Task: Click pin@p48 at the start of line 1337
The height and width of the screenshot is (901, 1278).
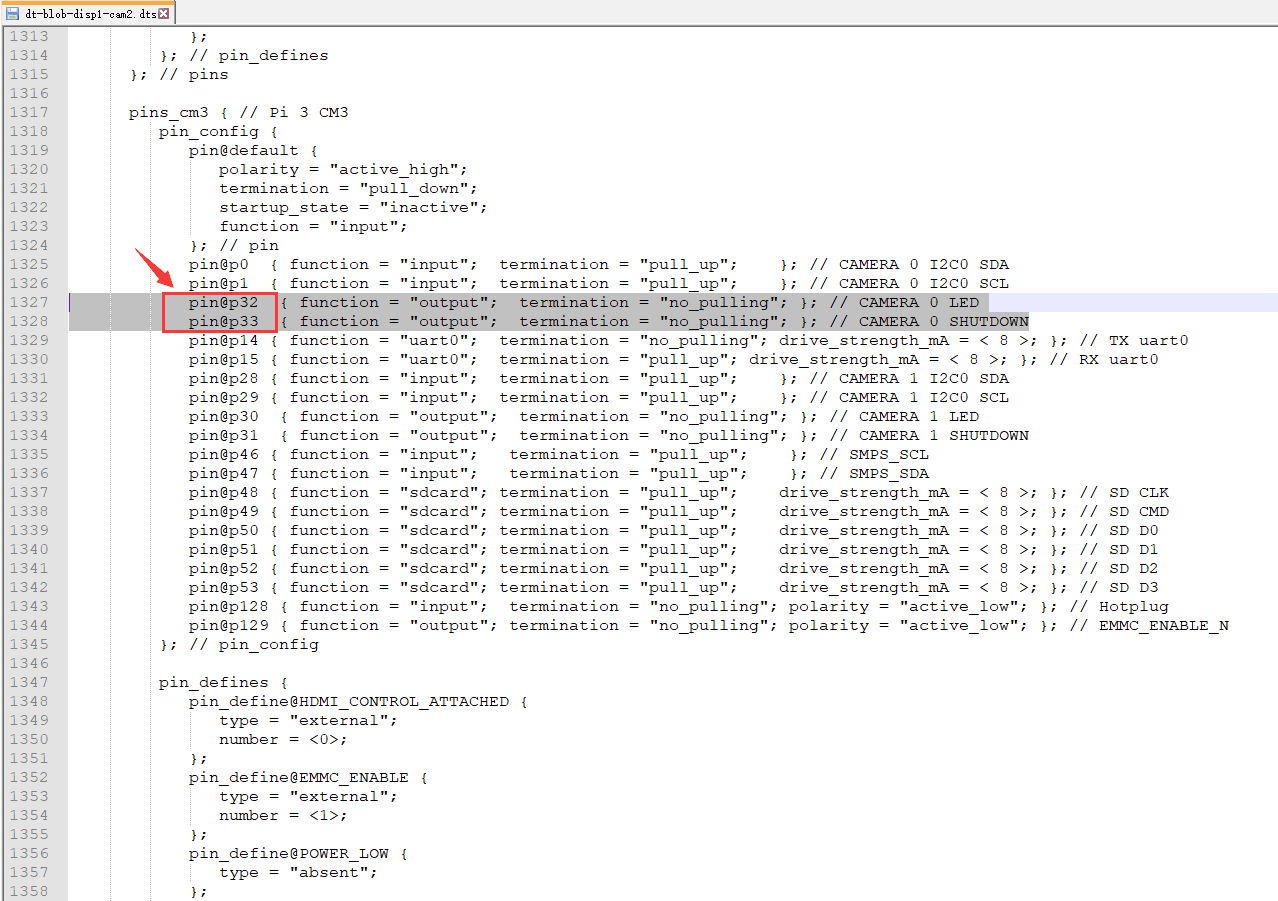Action: coord(223,492)
